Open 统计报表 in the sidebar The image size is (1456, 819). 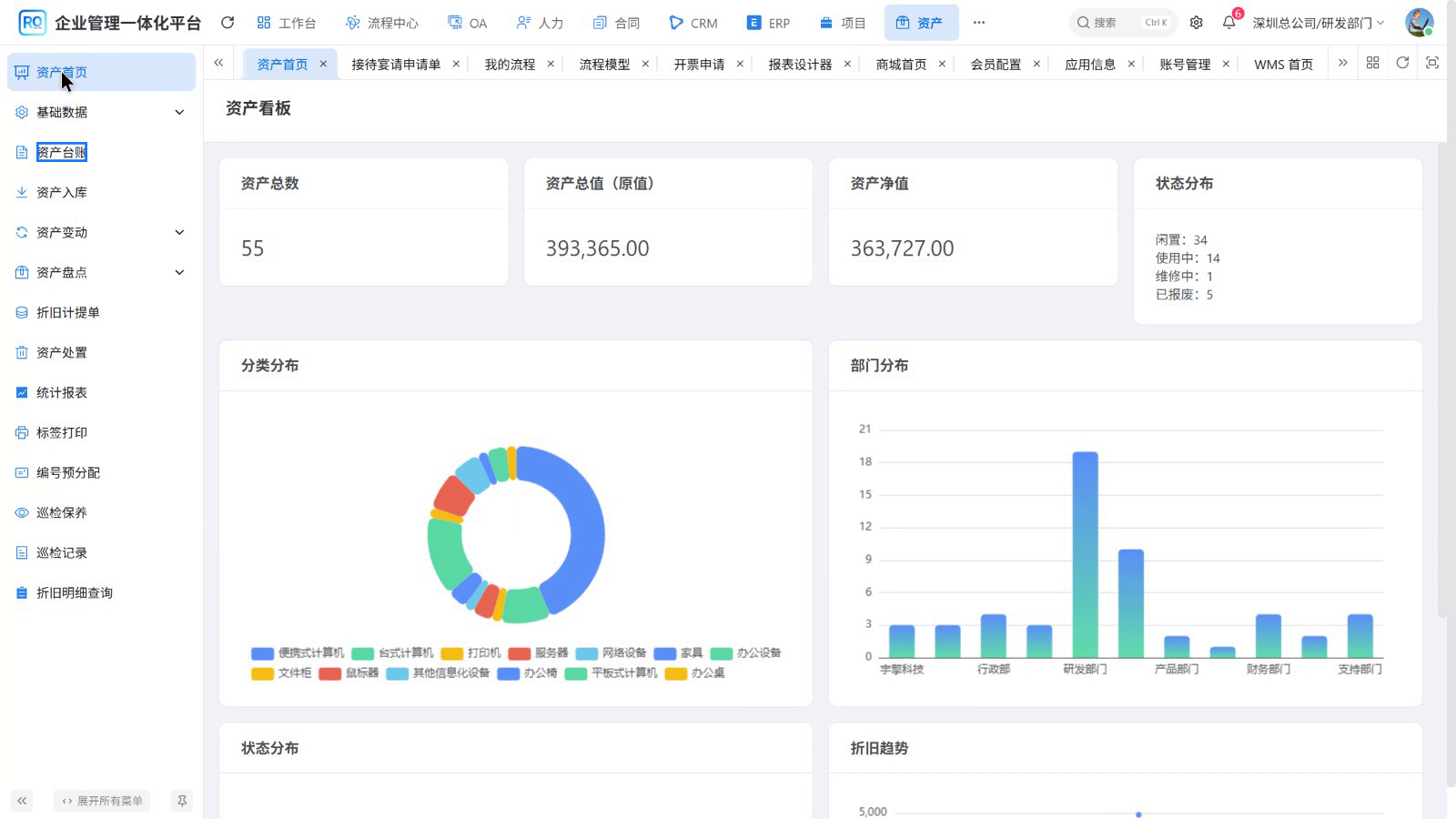point(101,392)
